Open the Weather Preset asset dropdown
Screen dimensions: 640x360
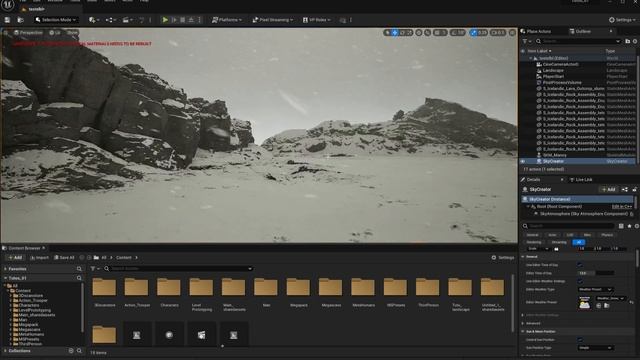coord(610,298)
